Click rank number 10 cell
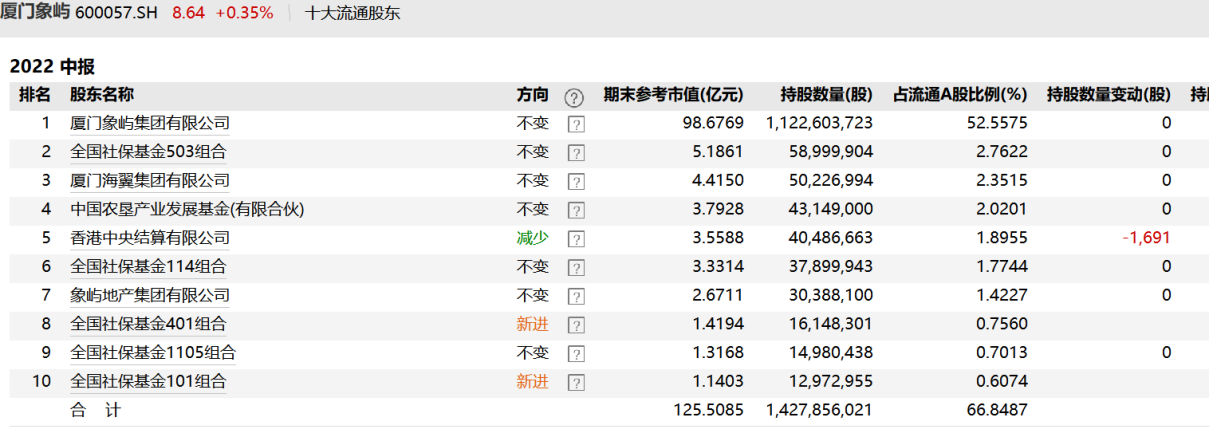1210x438 pixels. 41,381
